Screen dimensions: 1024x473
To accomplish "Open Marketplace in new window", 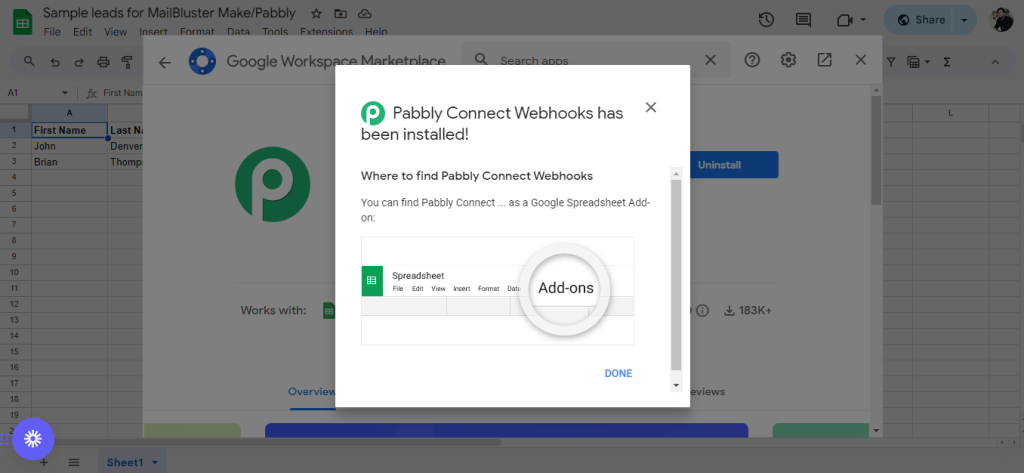I will pos(824,60).
